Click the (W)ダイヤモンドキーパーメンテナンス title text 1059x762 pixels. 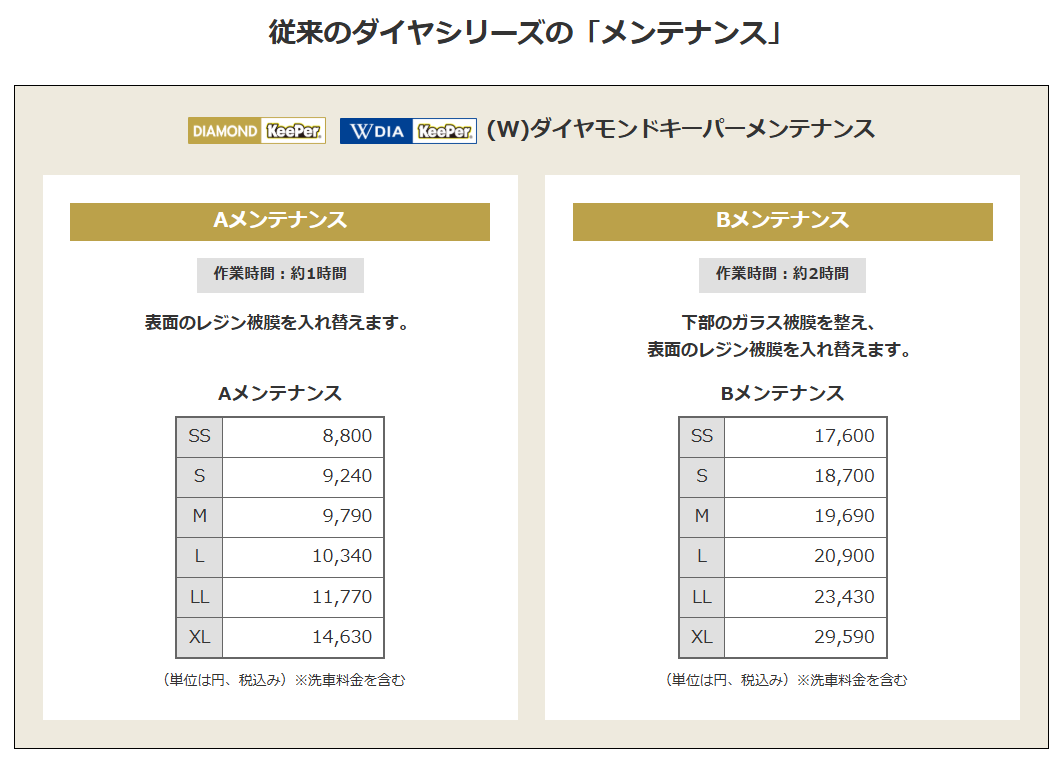coord(681,128)
